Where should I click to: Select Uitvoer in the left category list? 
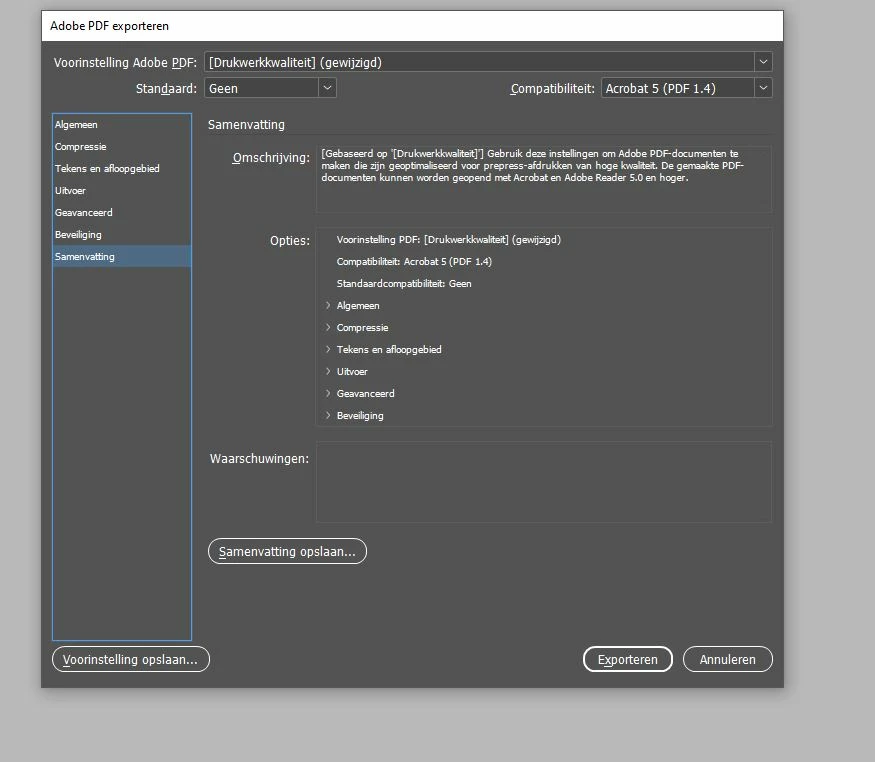point(122,191)
